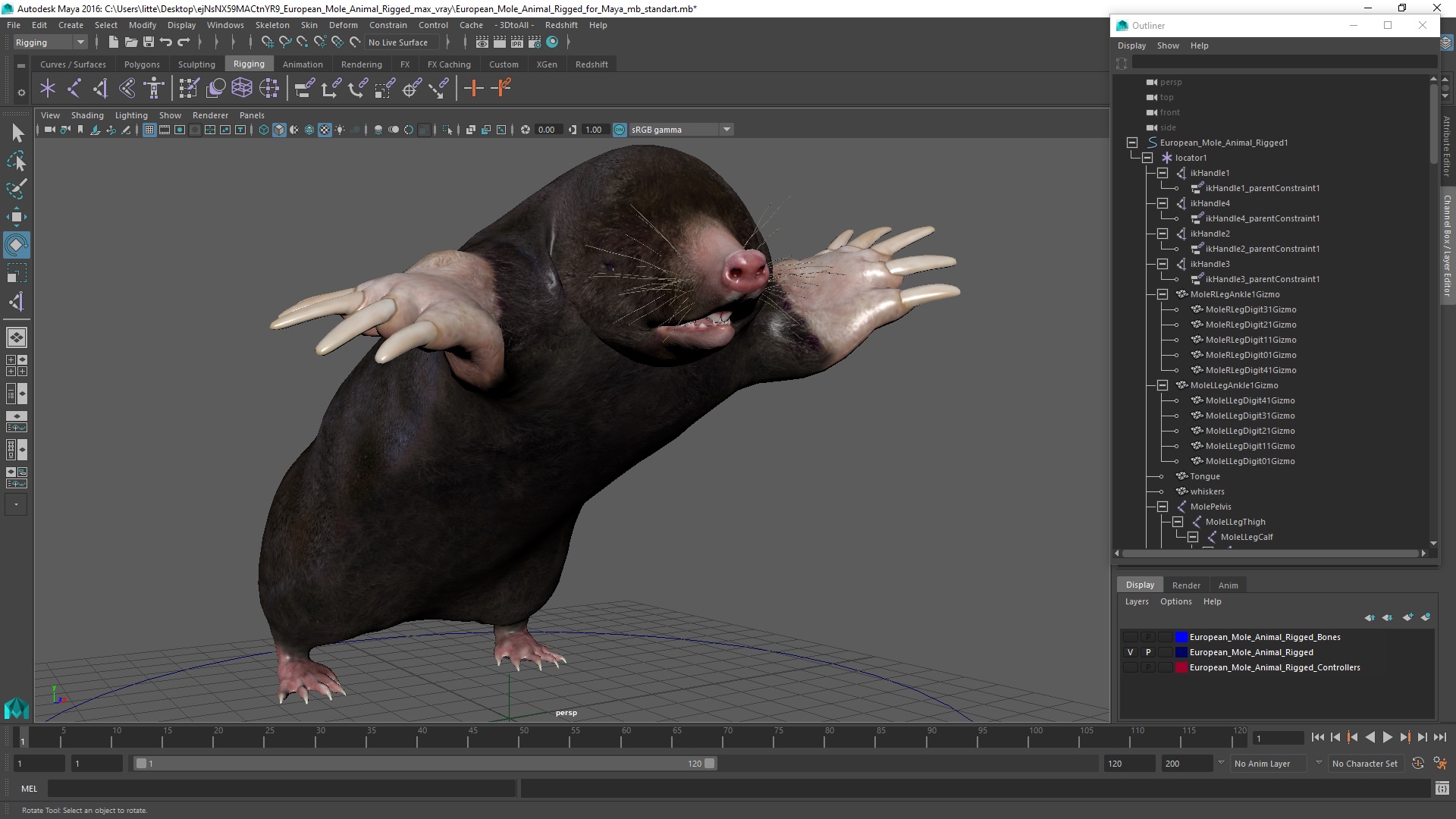Activate the Move tool
The width and height of the screenshot is (1456, 819).
pos(17,218)
